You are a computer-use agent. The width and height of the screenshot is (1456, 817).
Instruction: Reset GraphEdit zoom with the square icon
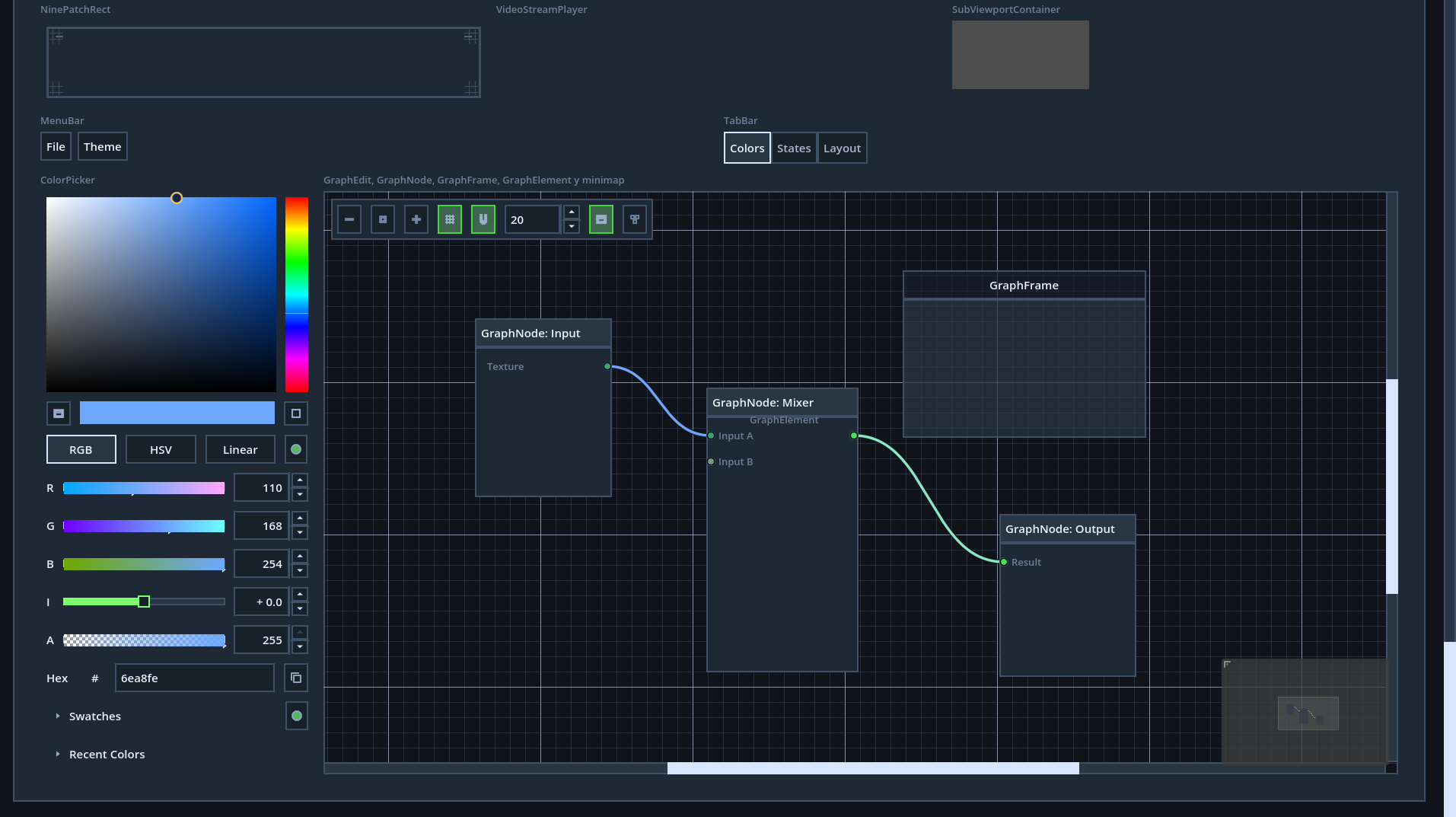click(383, 219)
